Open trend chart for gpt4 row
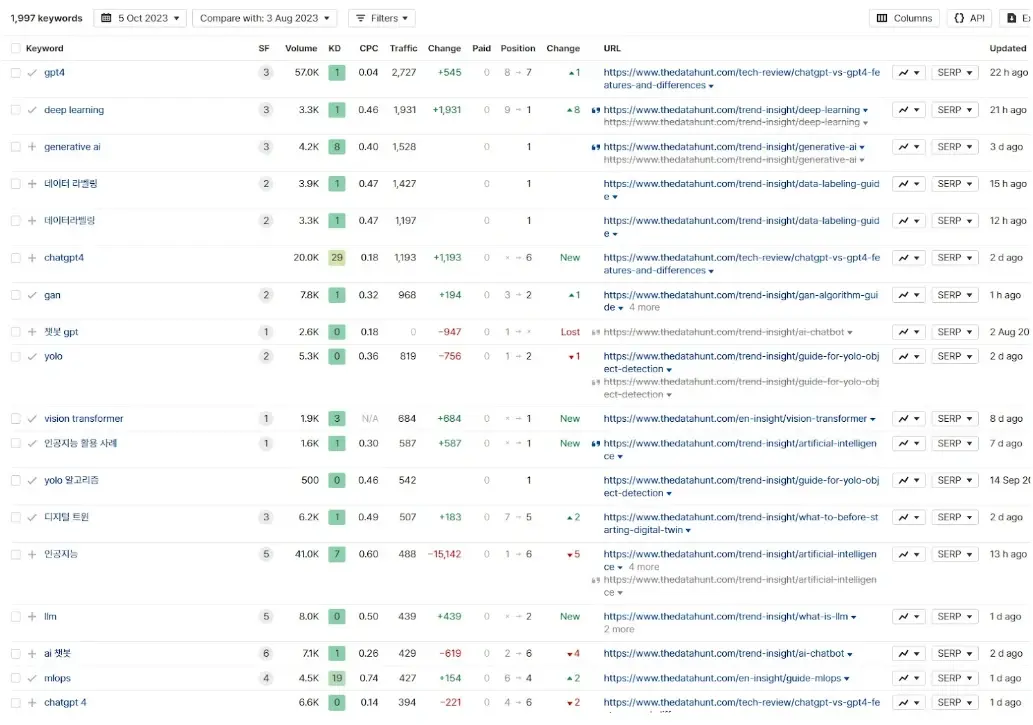The height and width of the screenshot is (725, 1033). point(909,72)
